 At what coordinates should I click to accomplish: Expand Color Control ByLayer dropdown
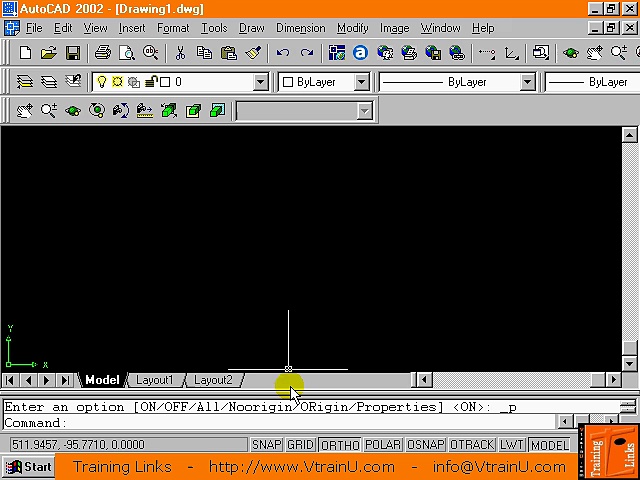(361, 82)
